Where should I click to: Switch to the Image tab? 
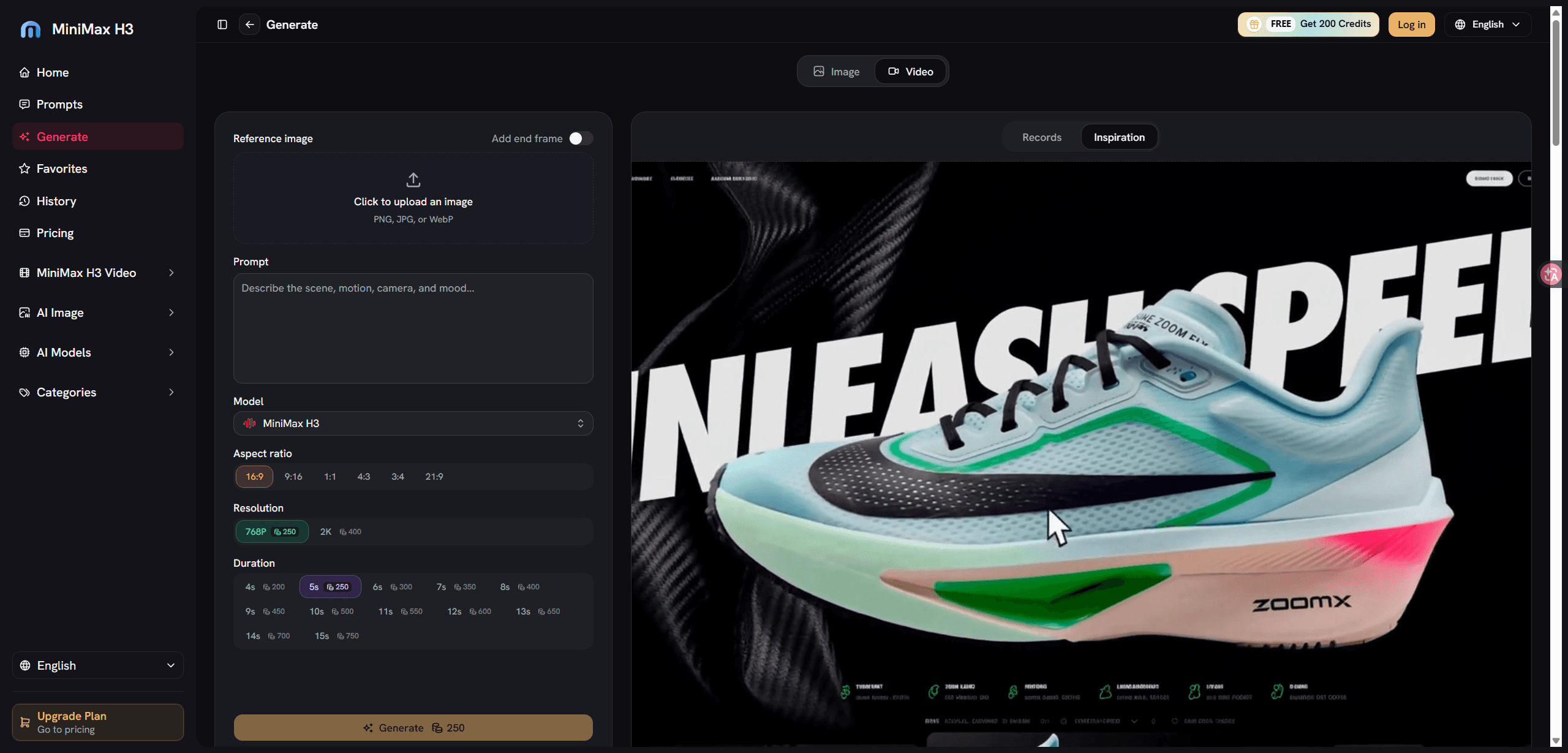click(837, 72)
